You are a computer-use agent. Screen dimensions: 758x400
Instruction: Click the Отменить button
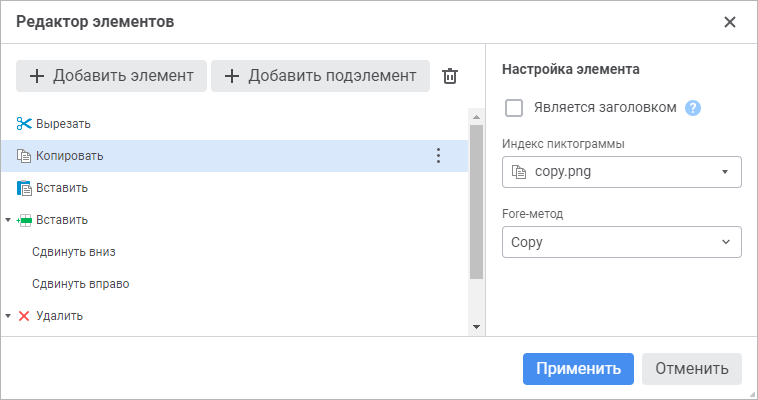tap(692, 368)
